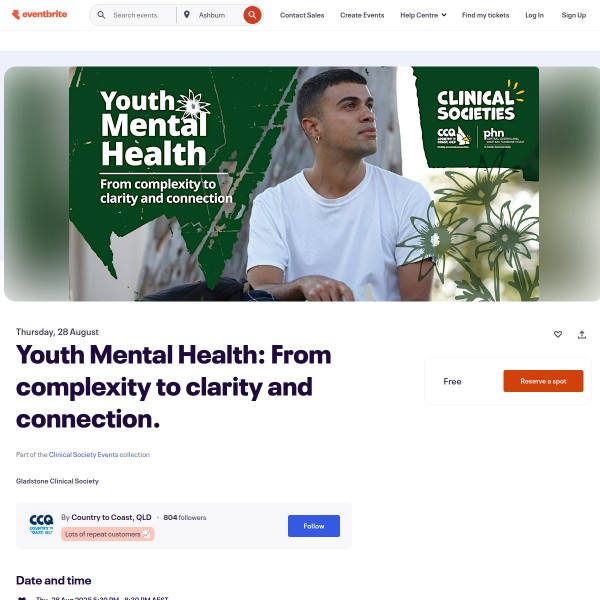Like the event with heart icon
Screen dimensions: 600x600
558,334
